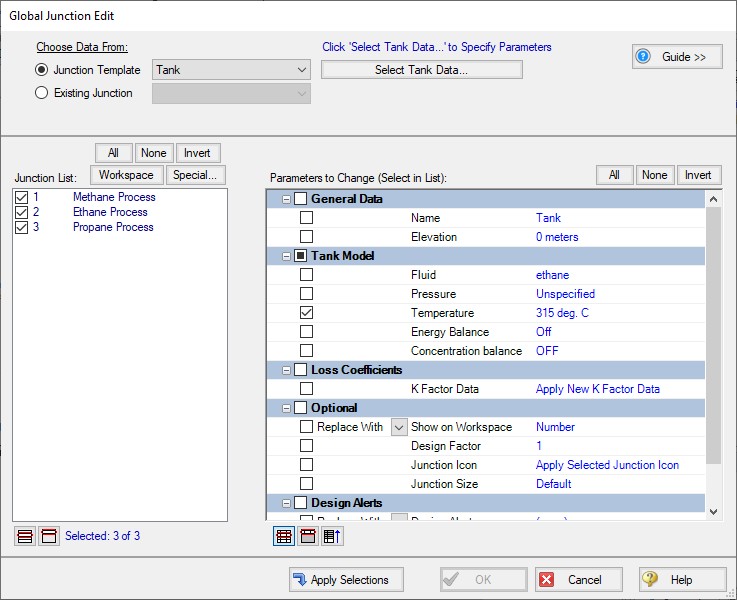Select the Existing Junction radio button
This screenshot has height=600, width=737.
click(x=42, y=93)
